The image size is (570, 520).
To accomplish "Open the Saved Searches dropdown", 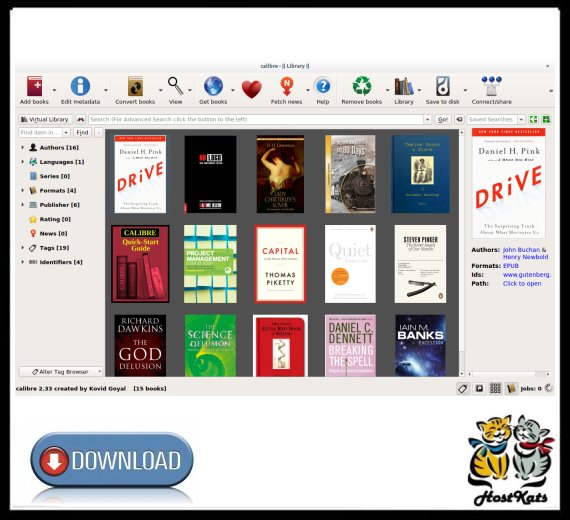I will tap(521, 119).
